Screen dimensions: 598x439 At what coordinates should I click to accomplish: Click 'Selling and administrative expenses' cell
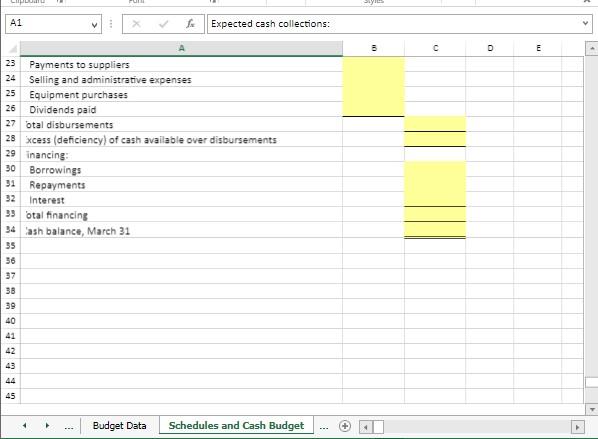pos(182,79)
